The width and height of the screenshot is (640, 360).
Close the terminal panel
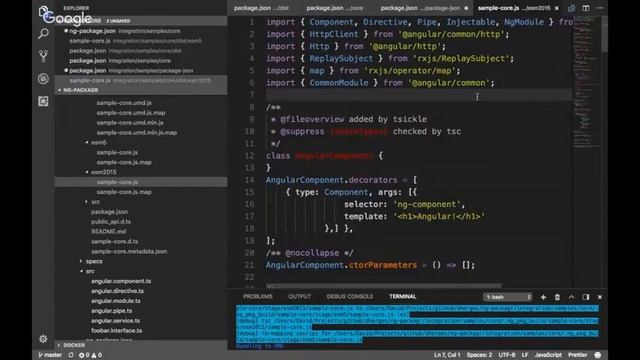600,297
